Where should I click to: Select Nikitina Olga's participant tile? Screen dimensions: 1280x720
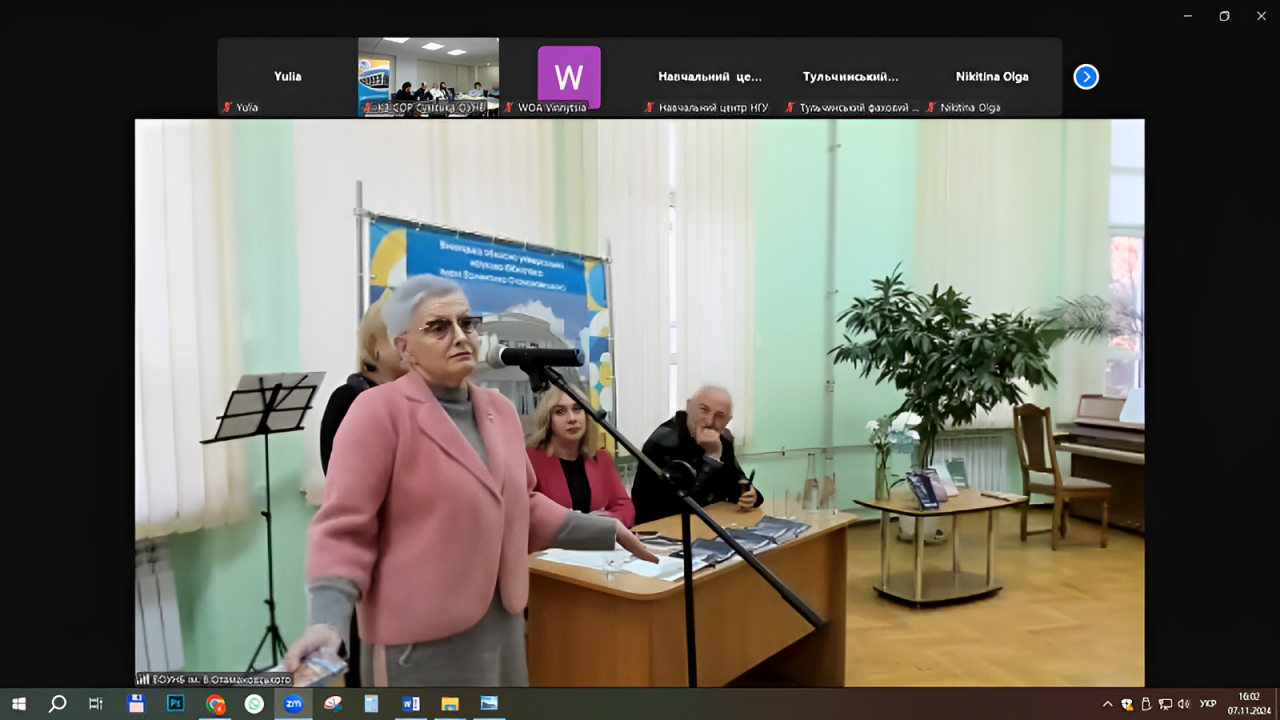point(991,77)
